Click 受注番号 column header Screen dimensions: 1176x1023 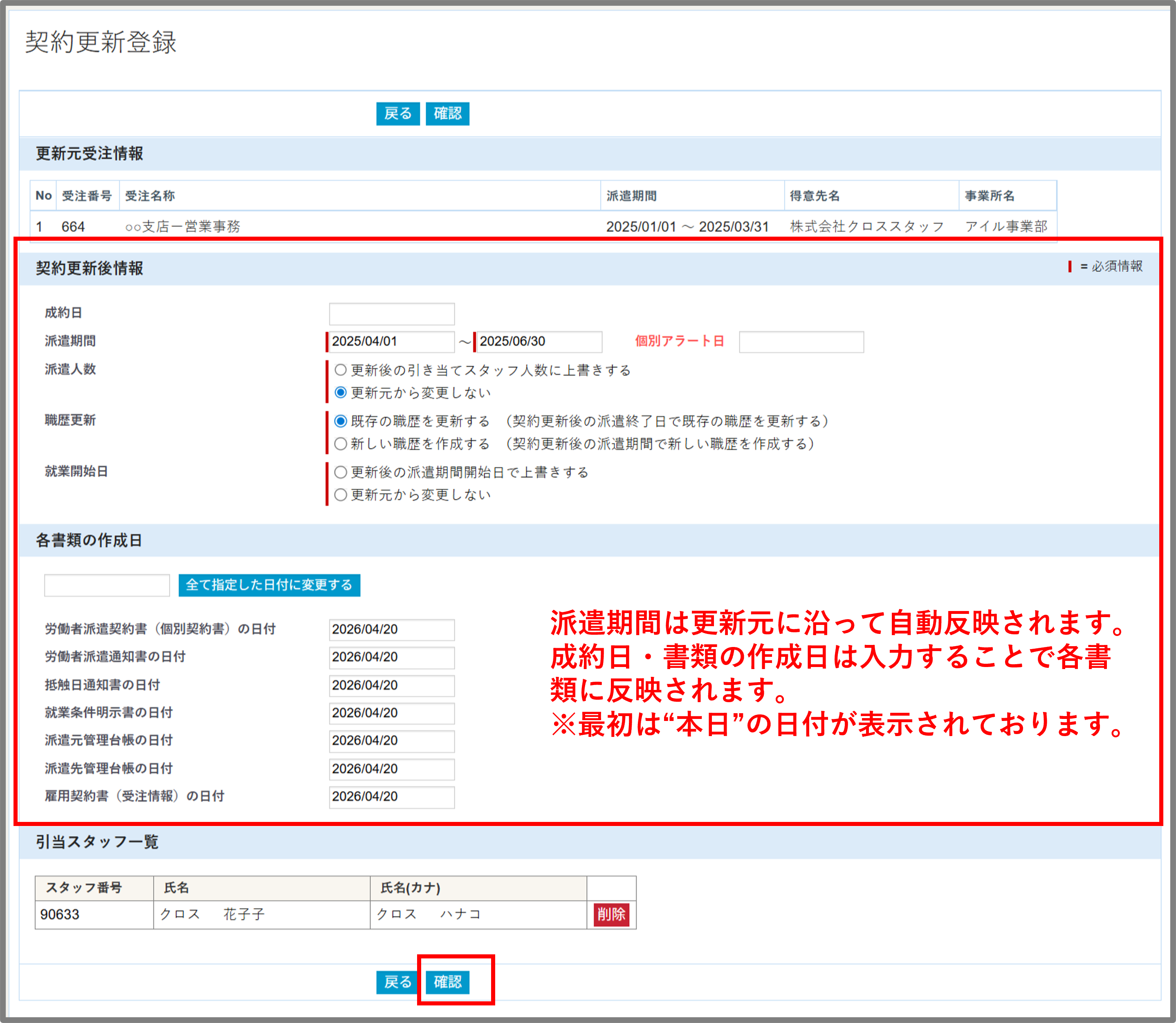pos(88,196)
